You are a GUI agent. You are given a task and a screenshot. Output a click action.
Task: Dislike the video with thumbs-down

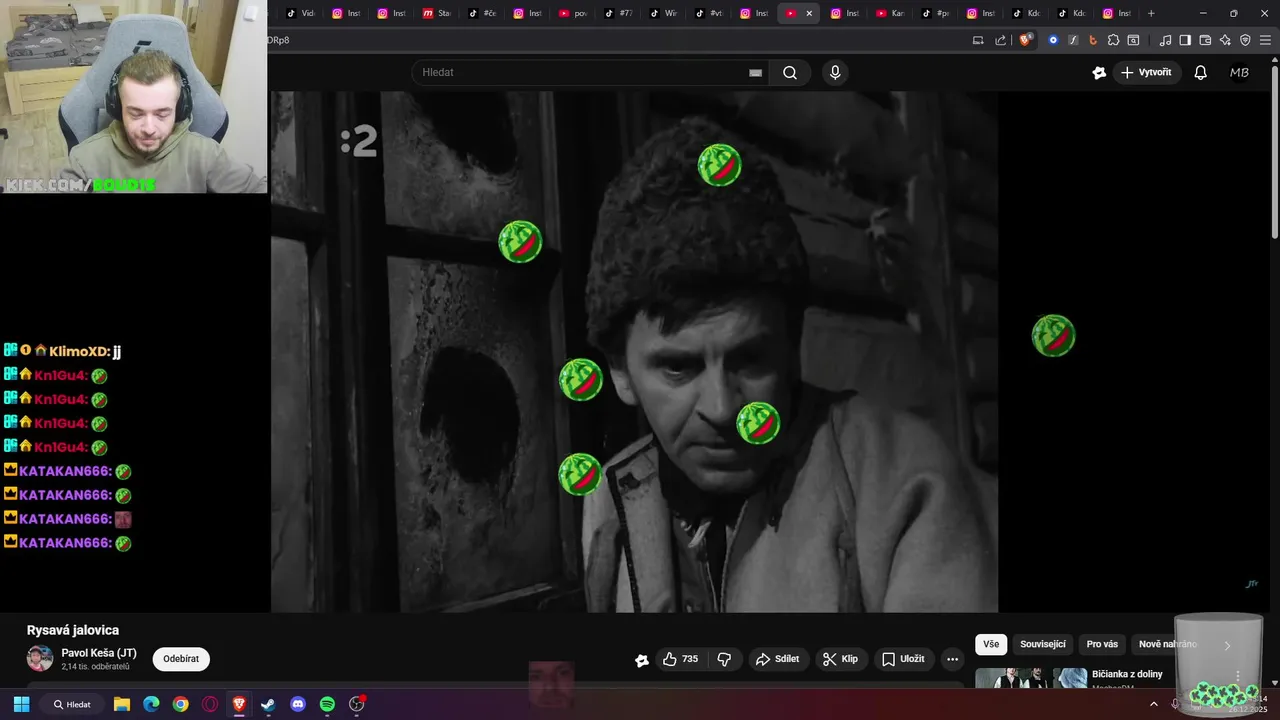pyautogui.click(x=724, y=659)
